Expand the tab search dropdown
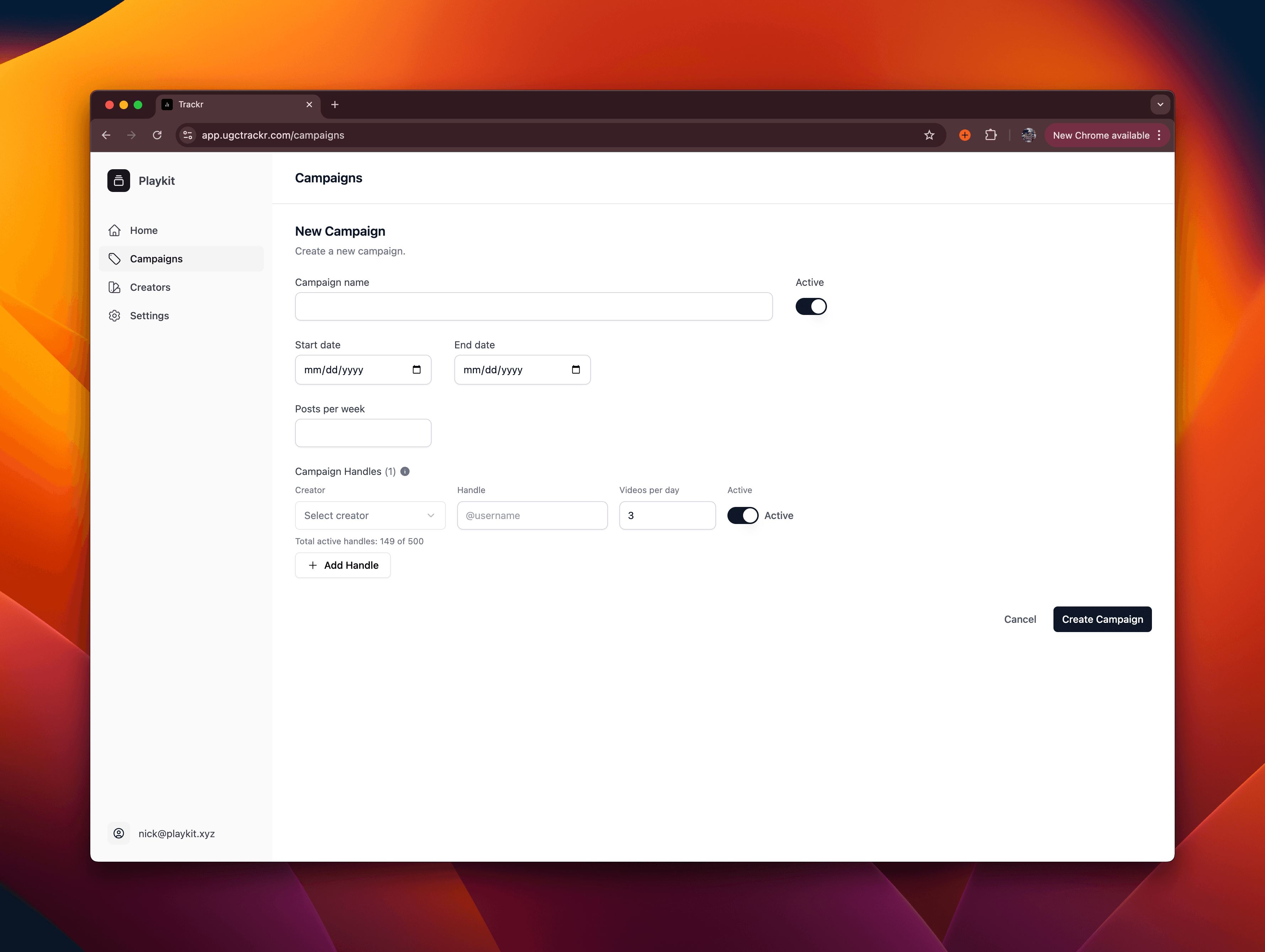Image resolution: width=1265 pixels, height=952 pixels. tap(1160, 105)
